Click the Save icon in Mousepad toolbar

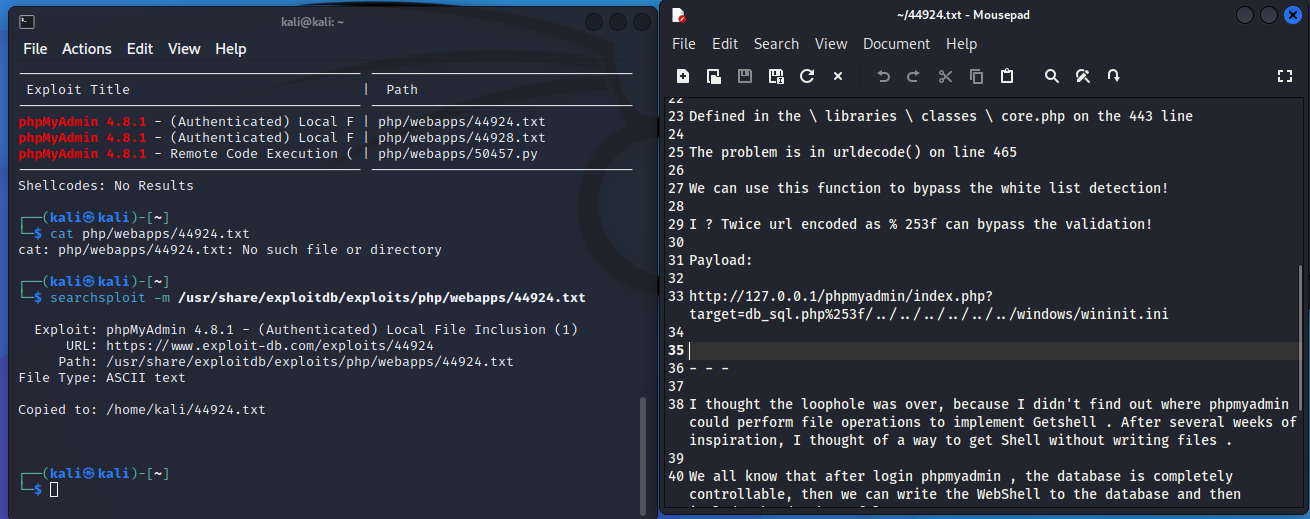tap(745, 76)
